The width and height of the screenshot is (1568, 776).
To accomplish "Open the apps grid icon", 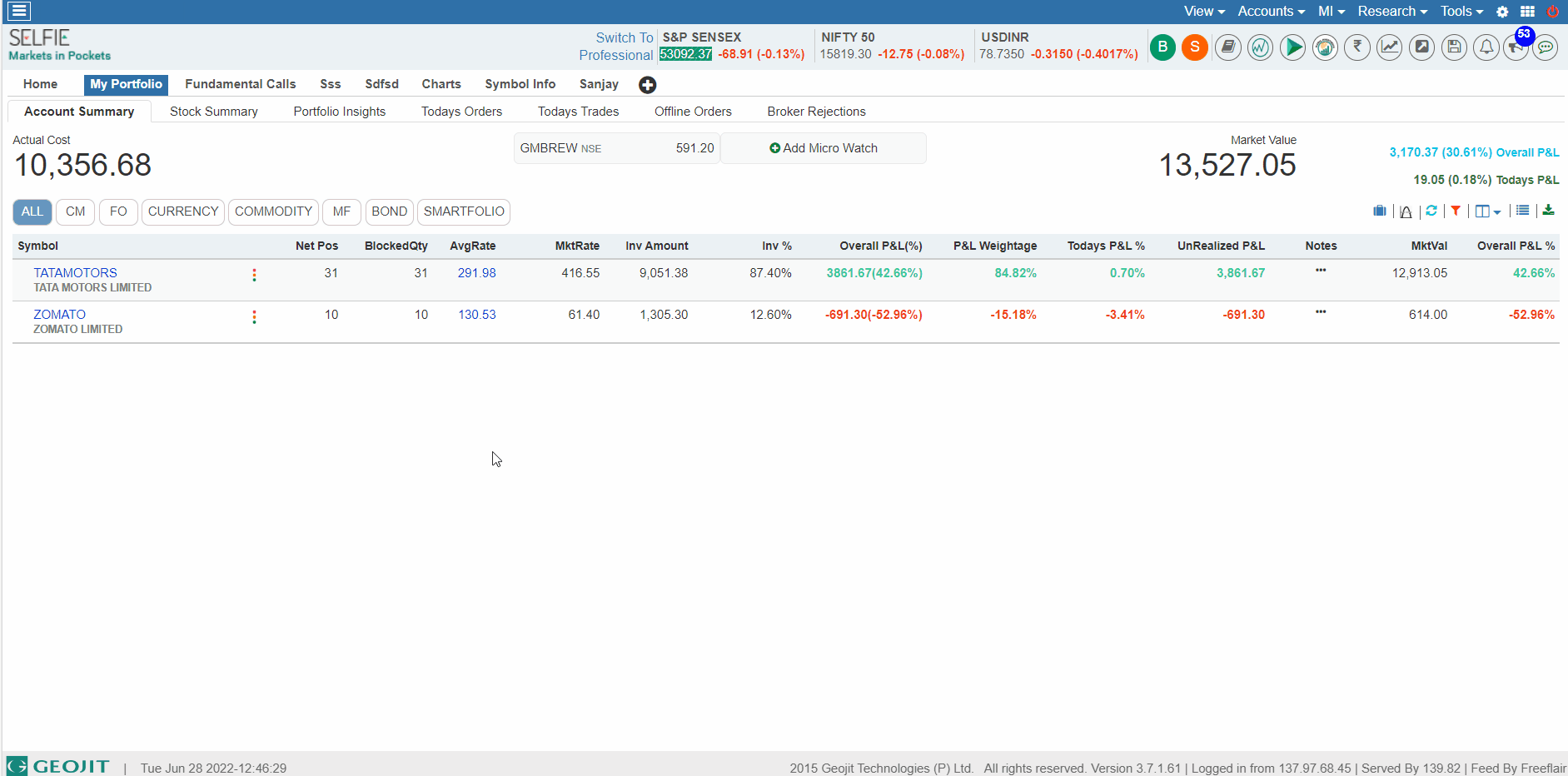I will 1527,12.
